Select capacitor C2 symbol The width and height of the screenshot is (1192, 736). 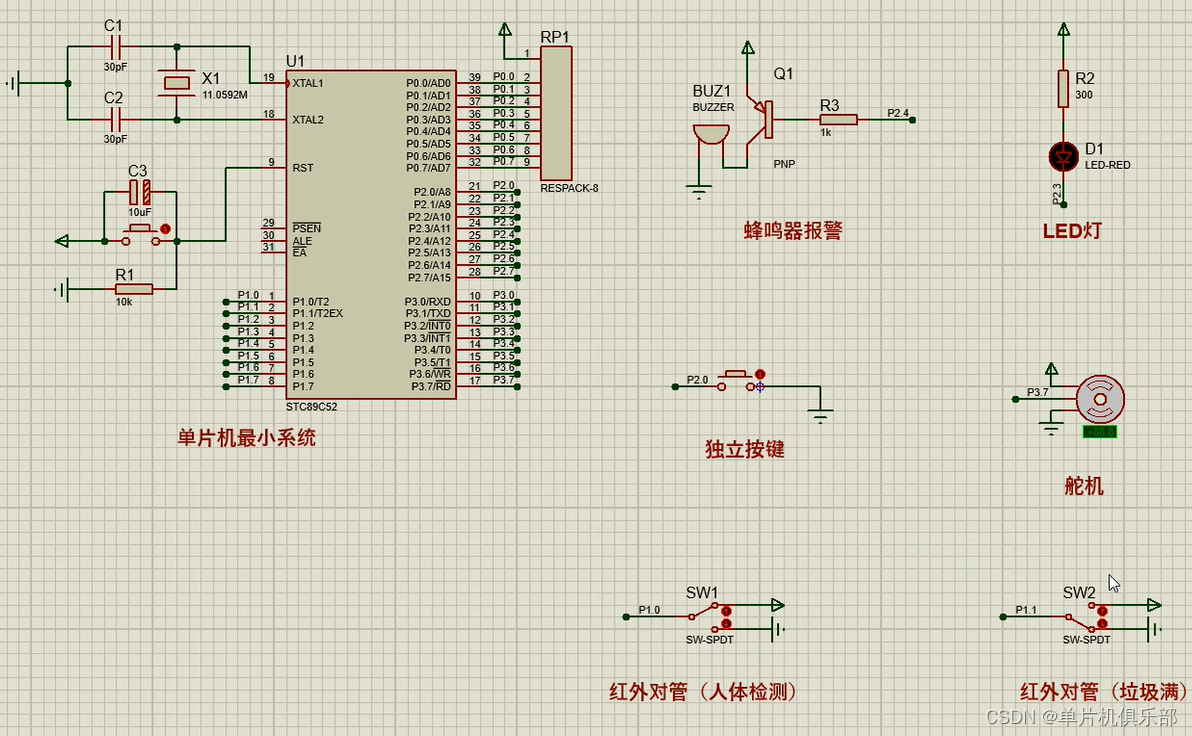116,119
